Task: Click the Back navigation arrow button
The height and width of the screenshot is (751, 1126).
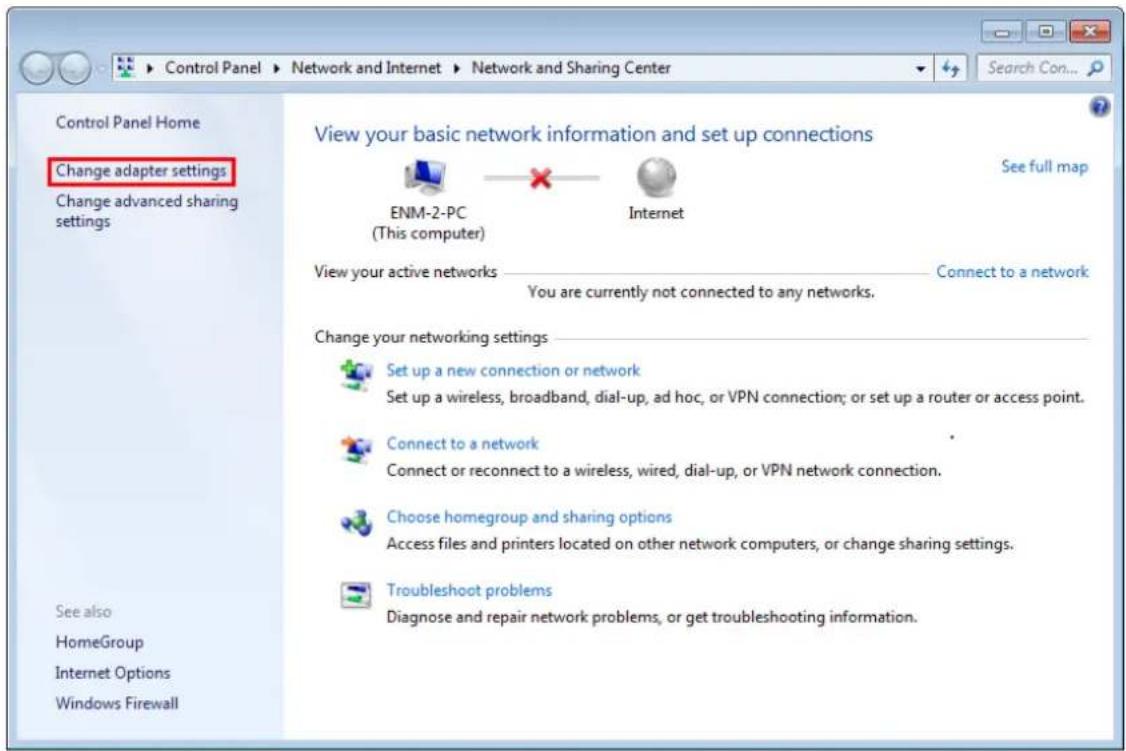Action: point(37,68)
